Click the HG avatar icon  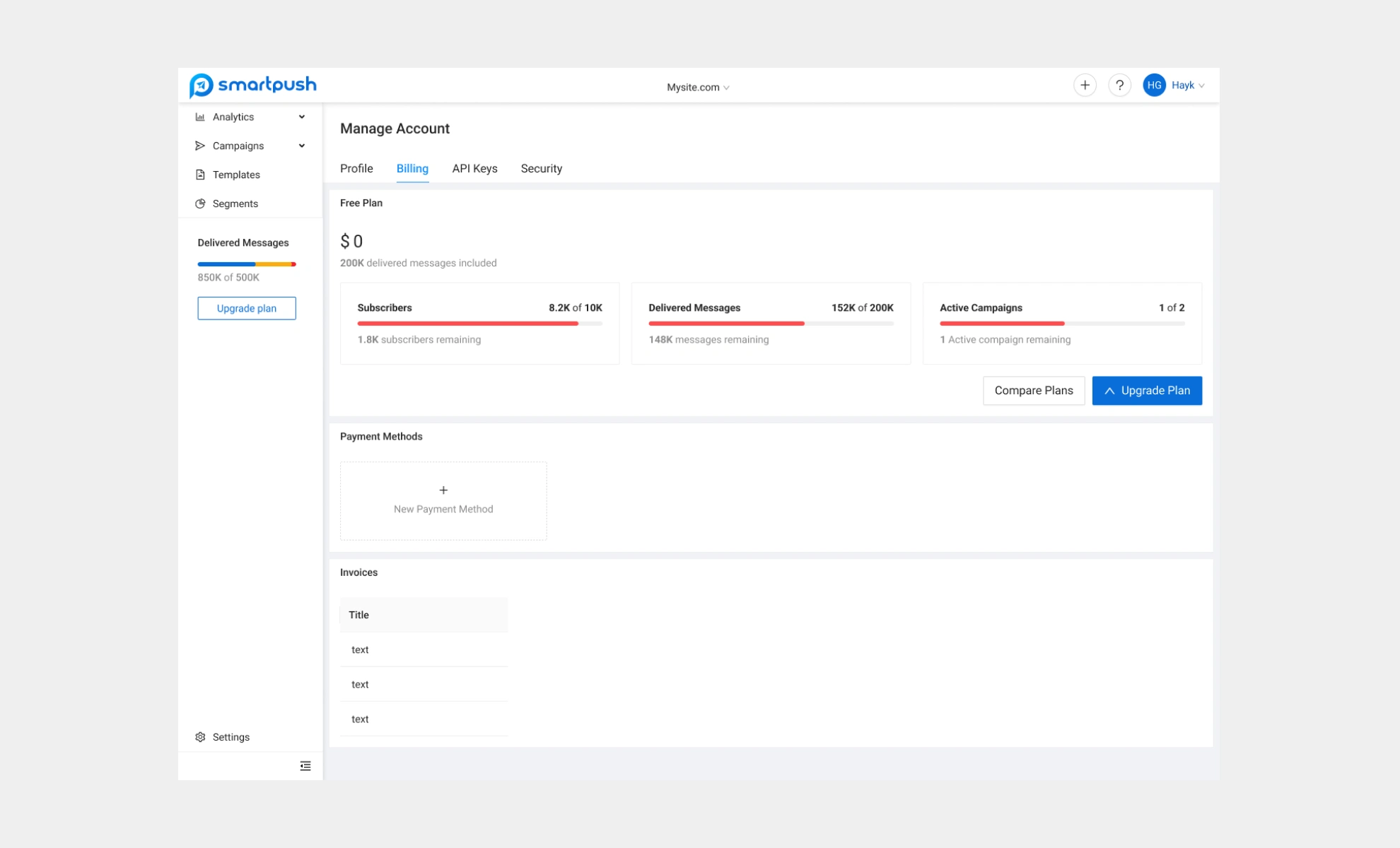(1154, 84)
